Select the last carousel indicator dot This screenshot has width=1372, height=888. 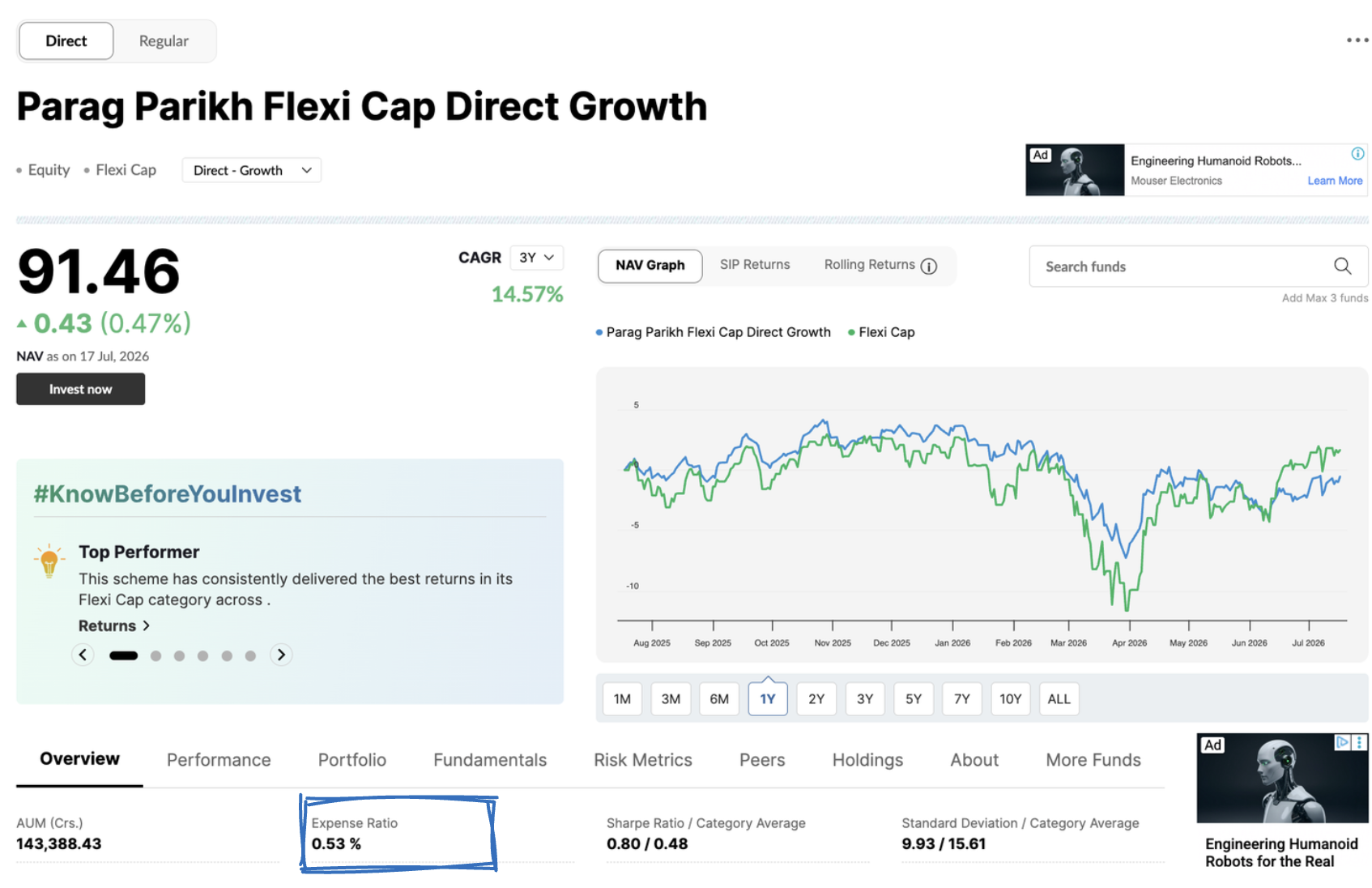(x=250, y=655)
